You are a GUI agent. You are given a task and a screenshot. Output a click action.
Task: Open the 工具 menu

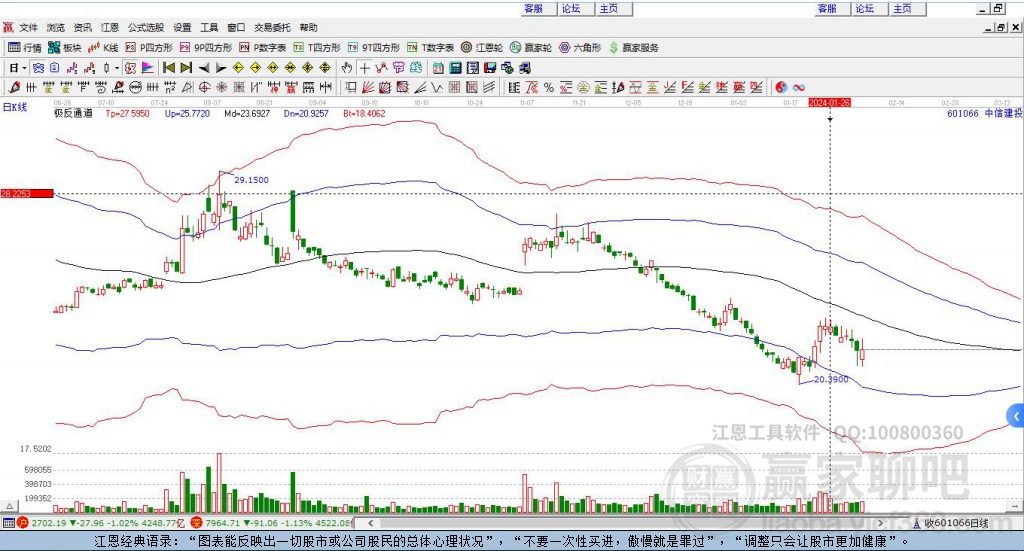(x=209, y=27)
